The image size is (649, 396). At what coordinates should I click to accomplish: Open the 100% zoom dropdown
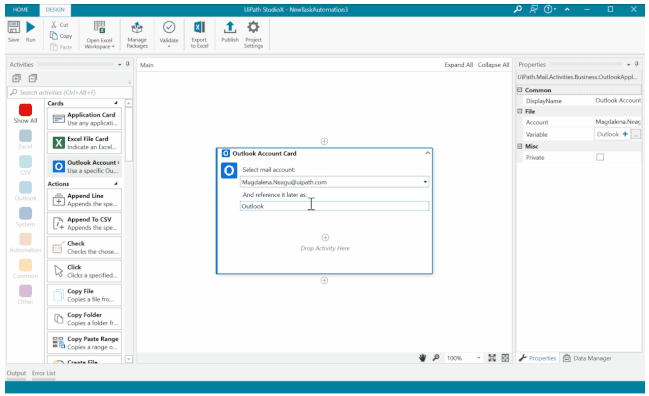point(478,358)
